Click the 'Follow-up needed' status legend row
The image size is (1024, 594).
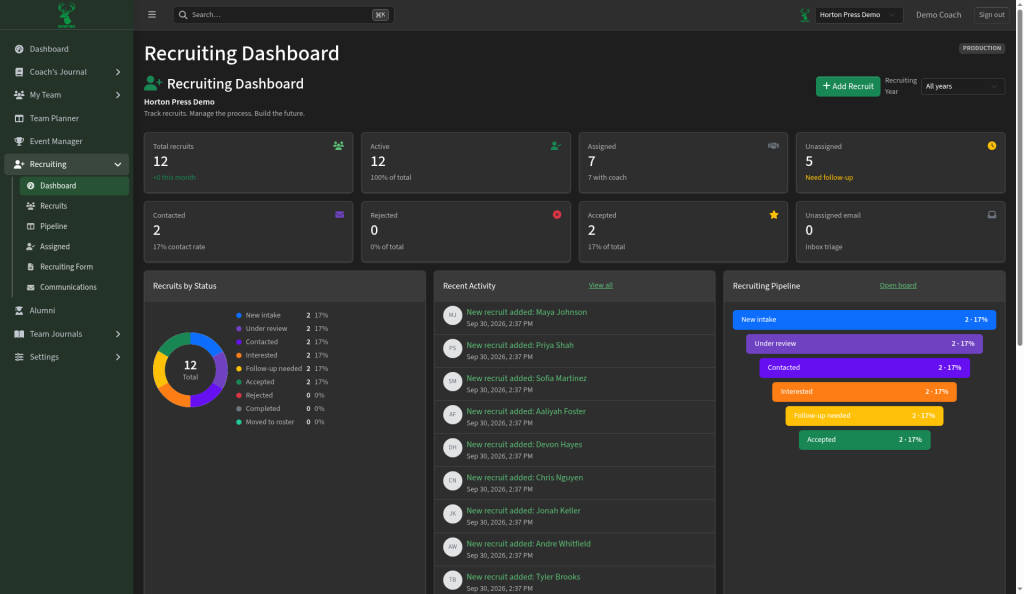pos(282,369)
